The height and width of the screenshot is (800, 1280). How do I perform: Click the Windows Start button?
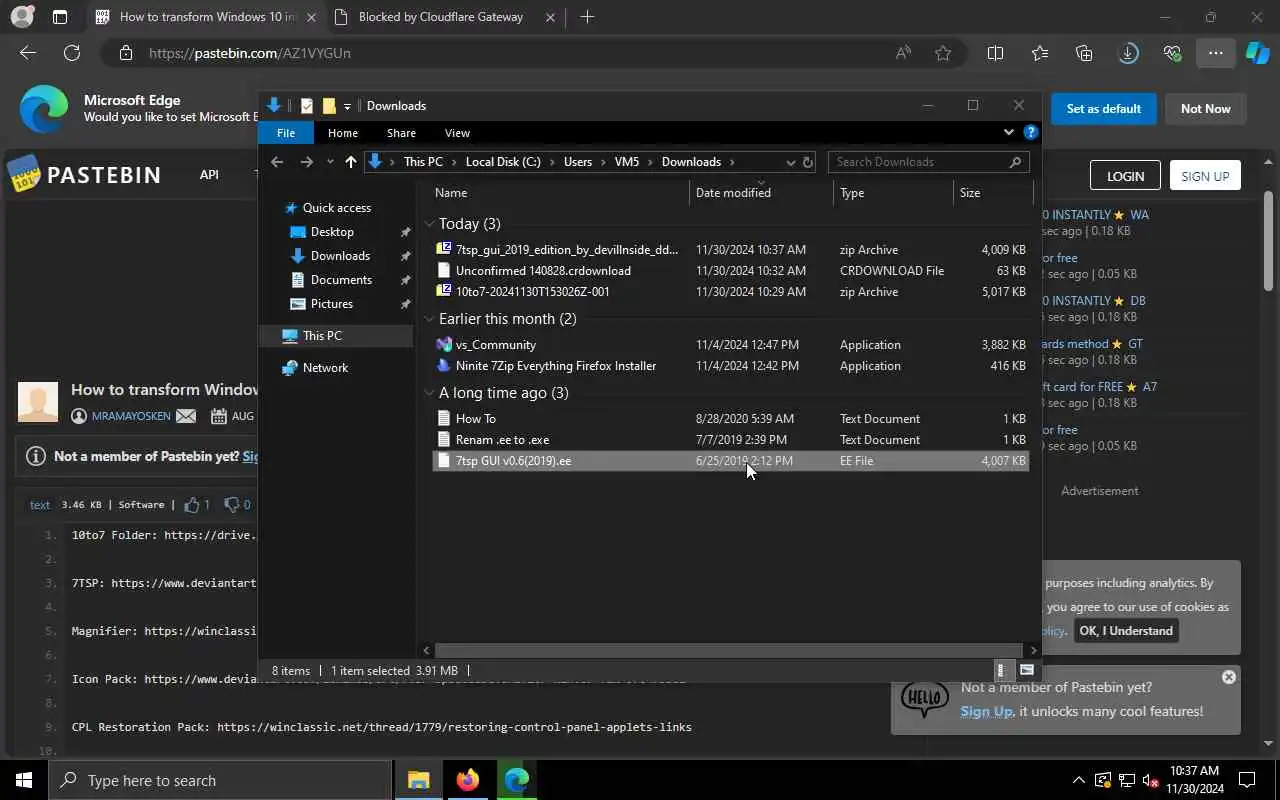[24, 780]
